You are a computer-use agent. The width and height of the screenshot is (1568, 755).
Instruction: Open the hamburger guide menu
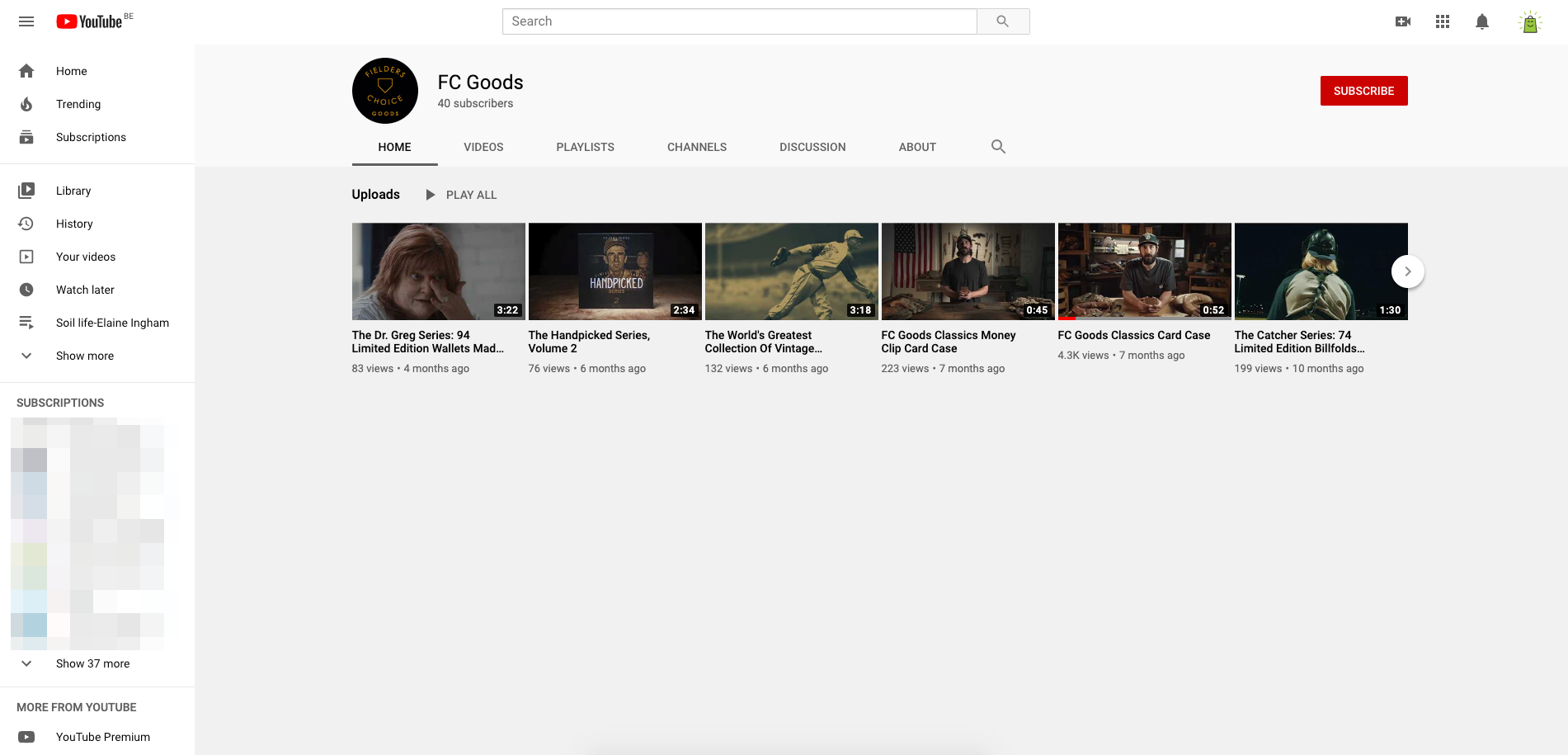click(26, 21)
